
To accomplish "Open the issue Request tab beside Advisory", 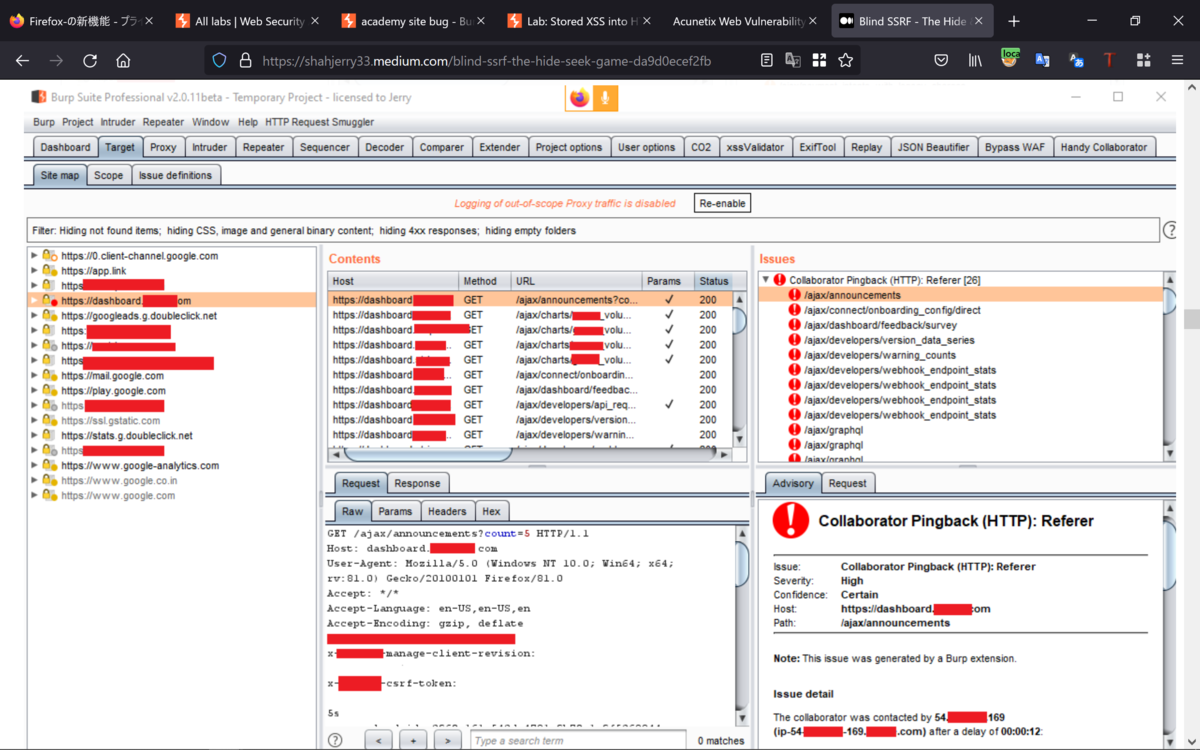I will click(x=847, y=483).
